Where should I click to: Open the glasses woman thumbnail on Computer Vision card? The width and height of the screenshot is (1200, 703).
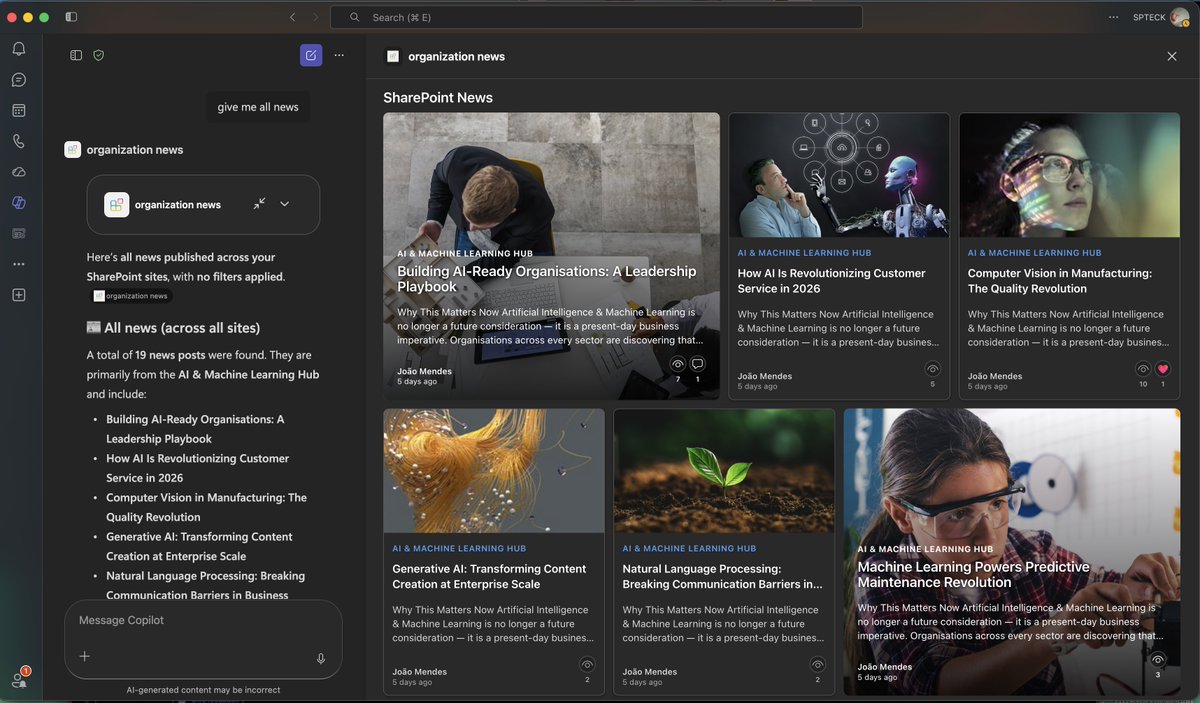1069,175
